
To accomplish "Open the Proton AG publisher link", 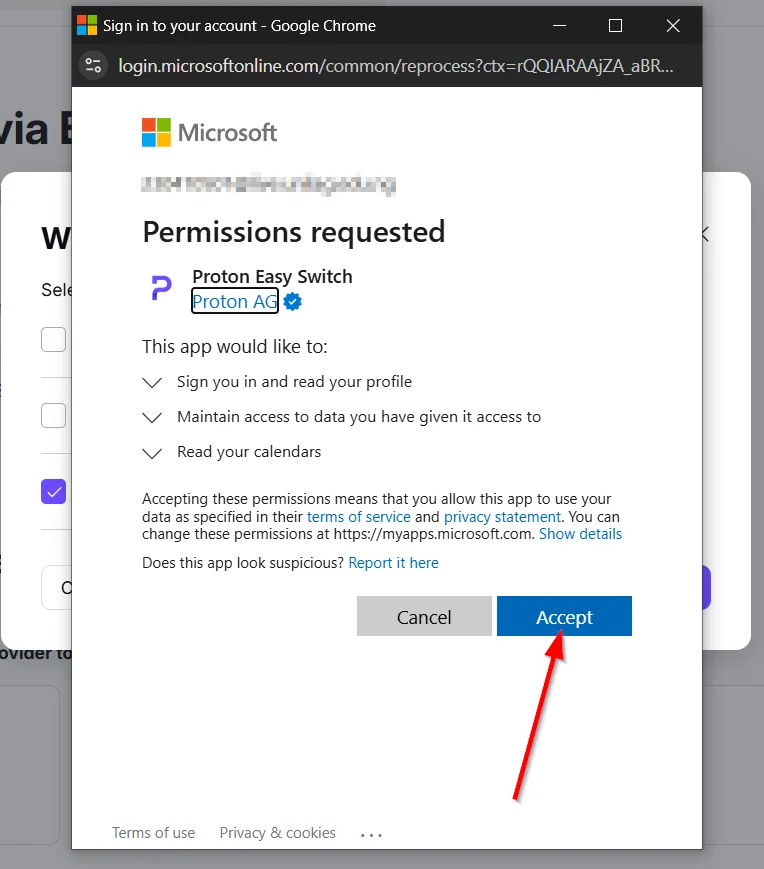I will (x=235, y=301).
